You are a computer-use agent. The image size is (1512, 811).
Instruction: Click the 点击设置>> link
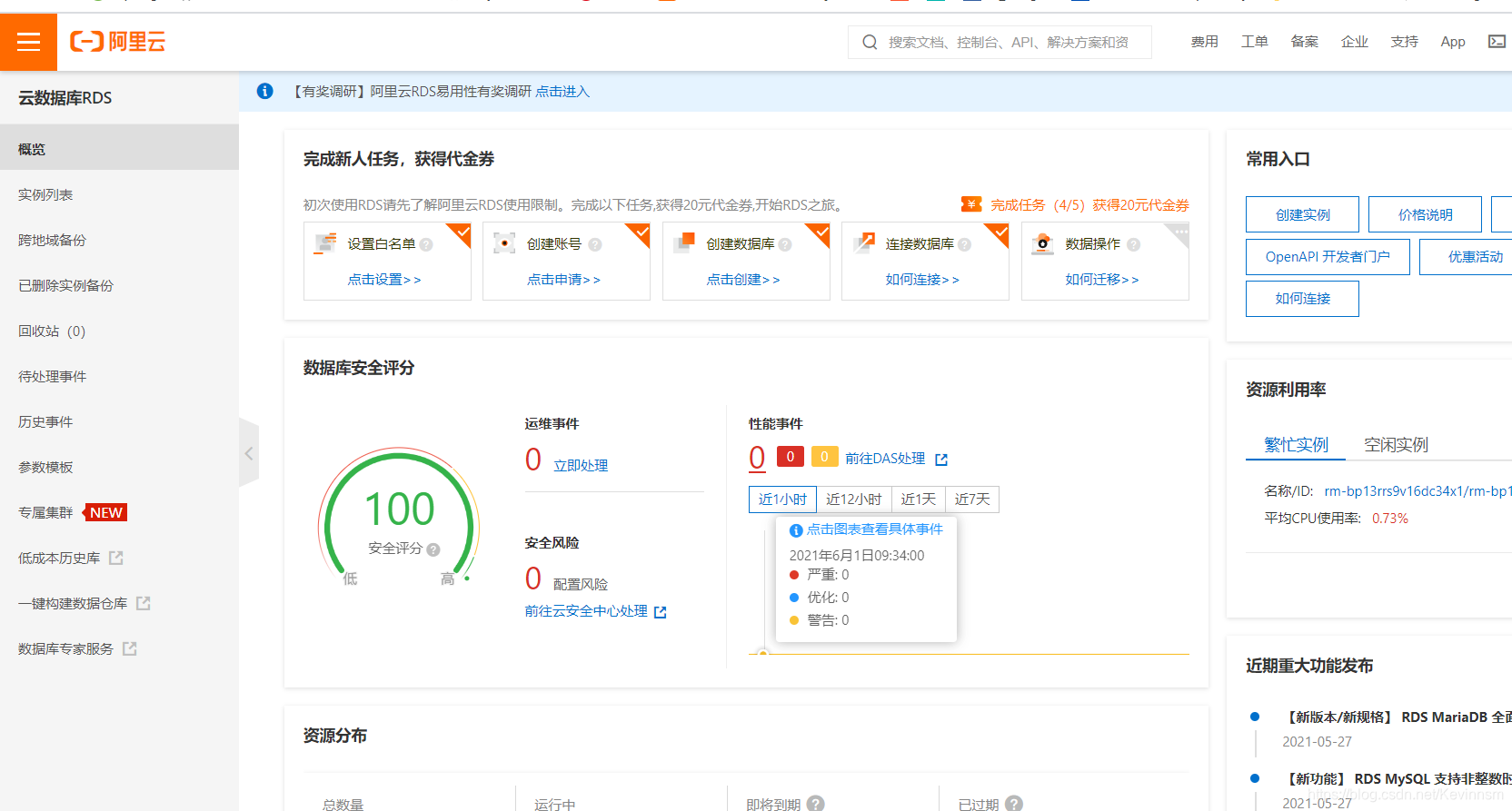pos(383,280)
